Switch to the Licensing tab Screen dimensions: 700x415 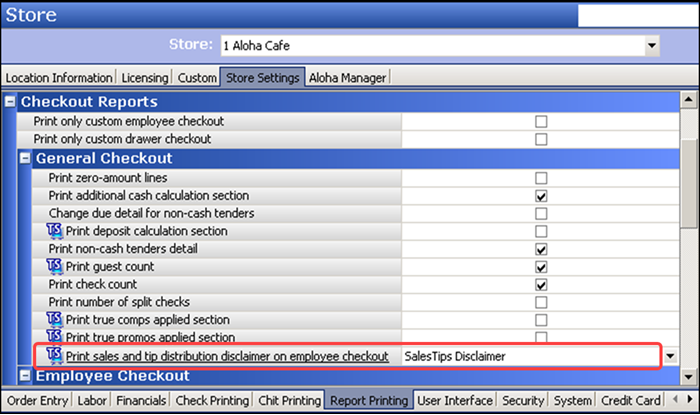click(145, 78)
